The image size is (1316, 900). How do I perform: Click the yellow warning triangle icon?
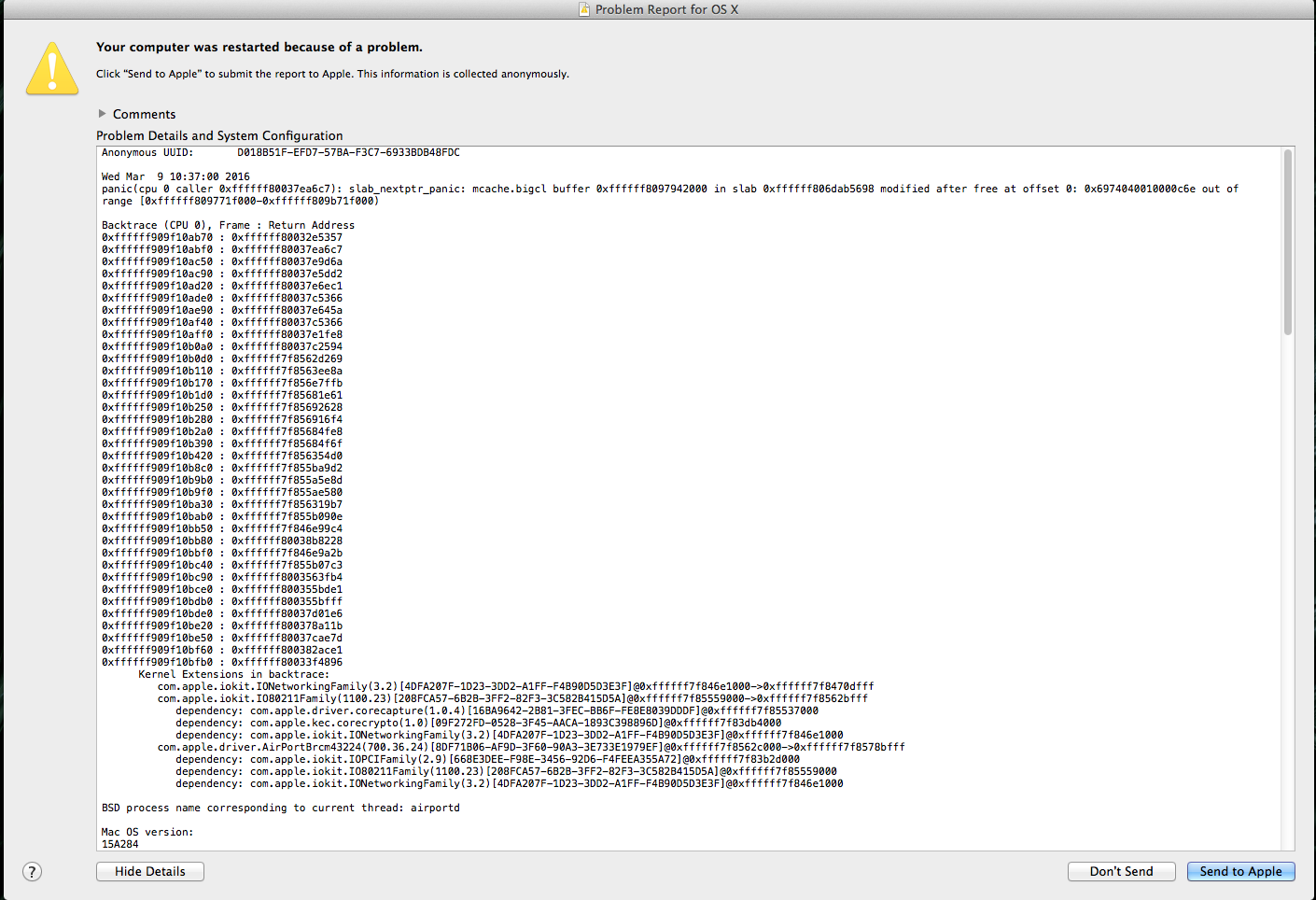pos(52,68)
